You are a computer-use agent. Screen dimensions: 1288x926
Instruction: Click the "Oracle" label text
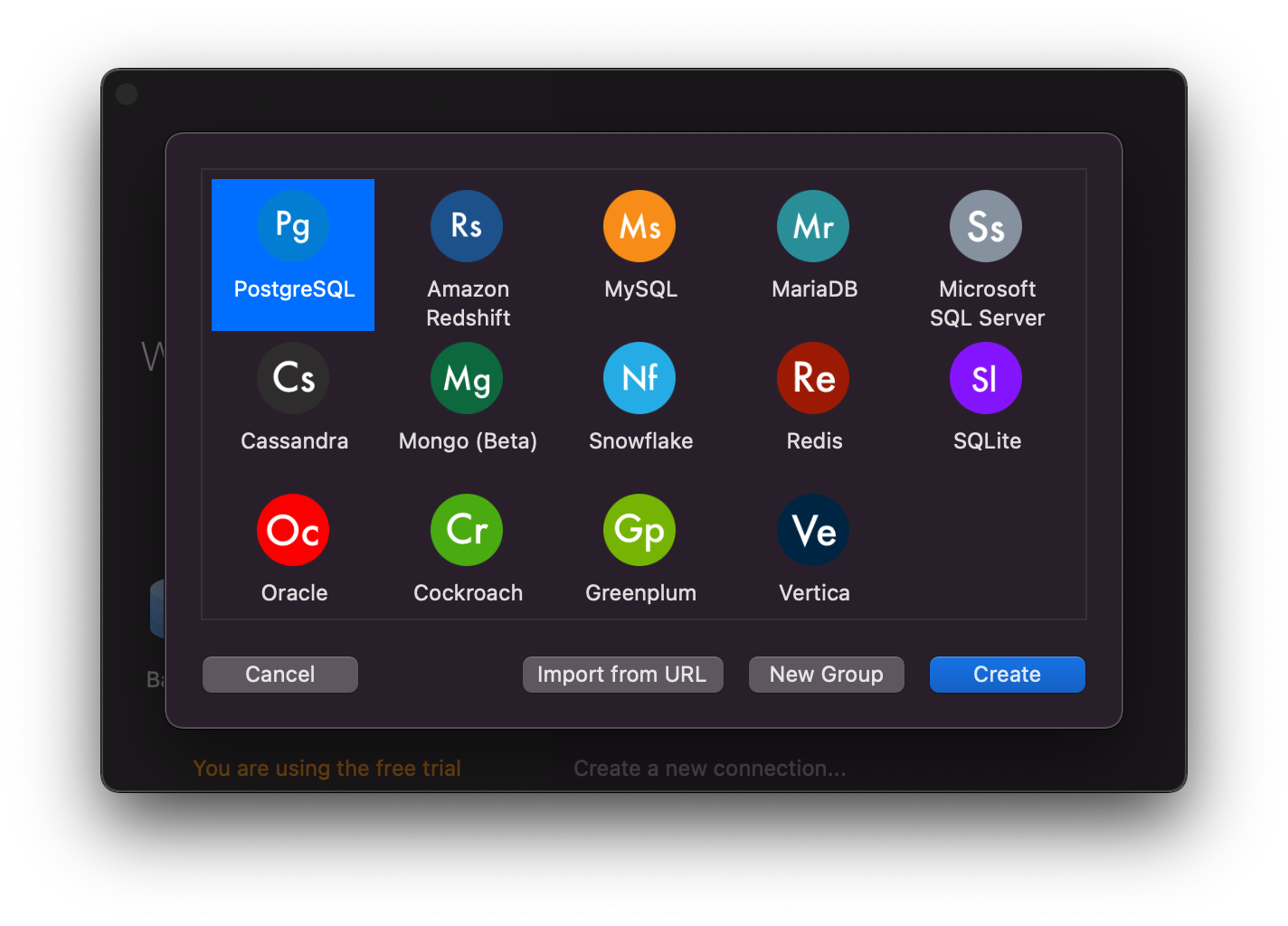click(295, 593)
